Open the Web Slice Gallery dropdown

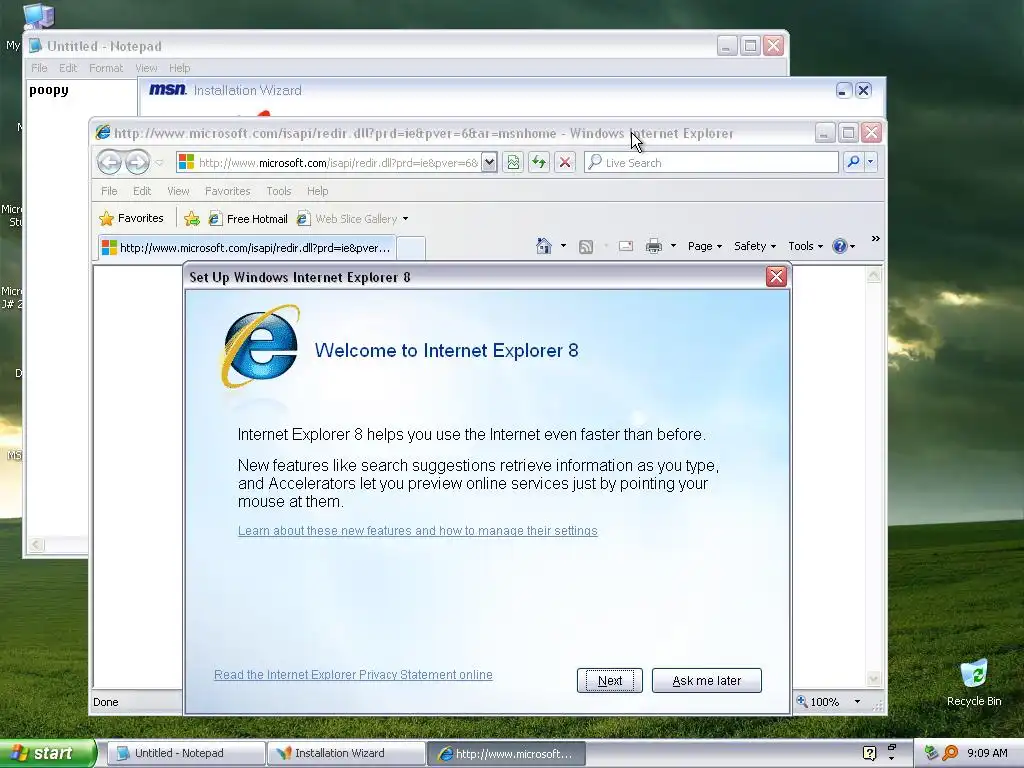click(x=353, y=219)
